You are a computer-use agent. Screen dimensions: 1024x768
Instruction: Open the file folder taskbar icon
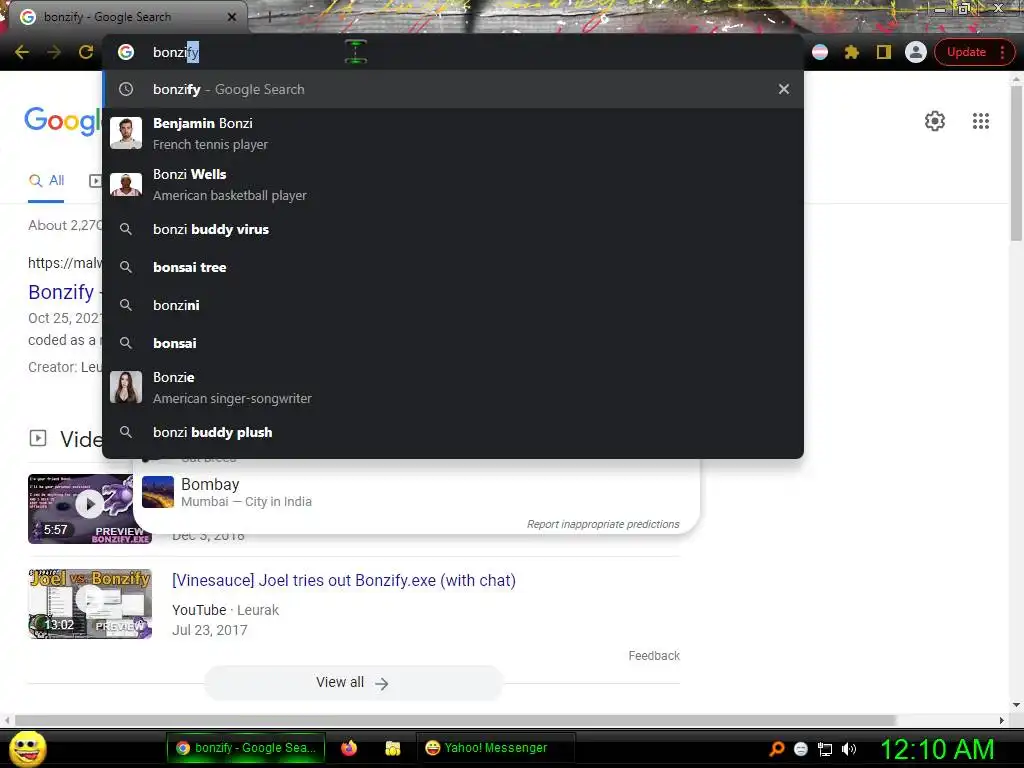pyautogui.click(x=392, y=748)
